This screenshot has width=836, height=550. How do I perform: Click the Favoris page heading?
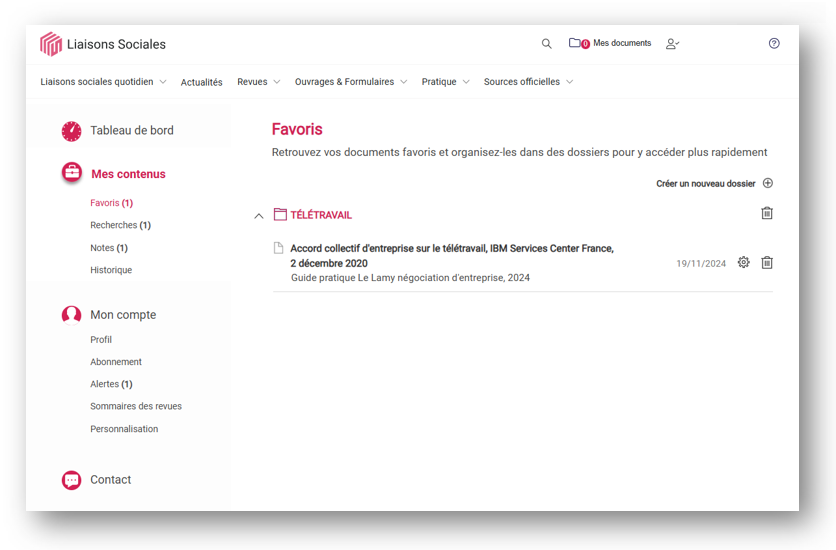[x=297, y=130]
